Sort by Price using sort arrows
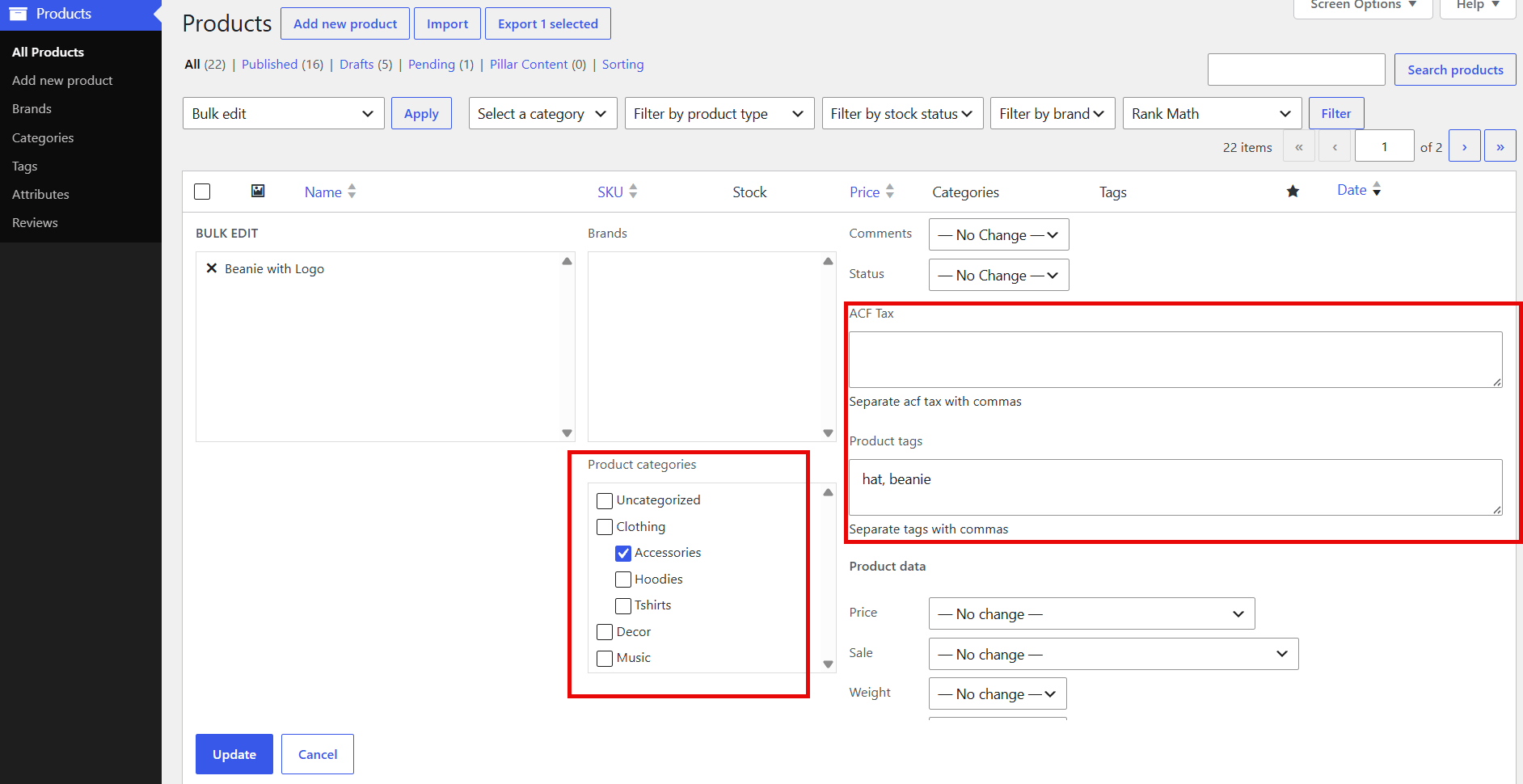Viewport: 1523px width, 784px height. point(889,192)
